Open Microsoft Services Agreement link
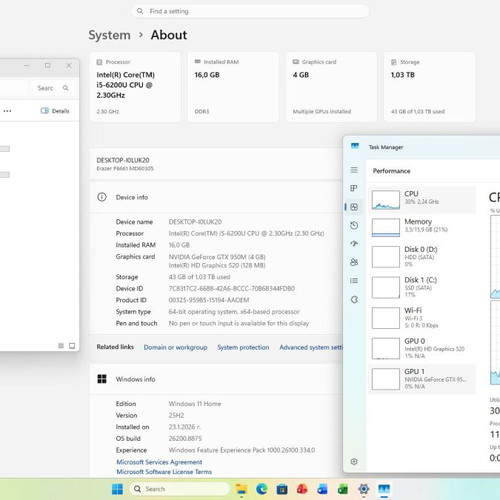Viewport: 500px width, 500px height. click(x=159, y=462)
